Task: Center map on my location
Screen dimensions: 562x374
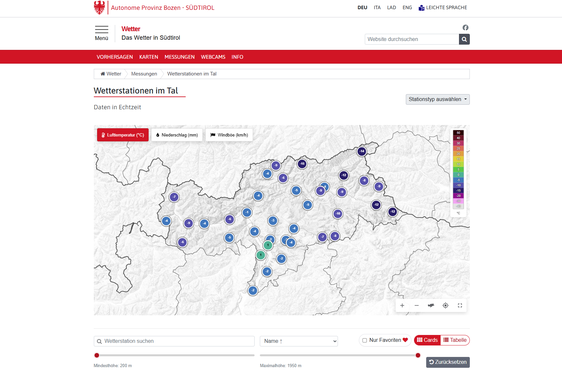Action: 445,306
